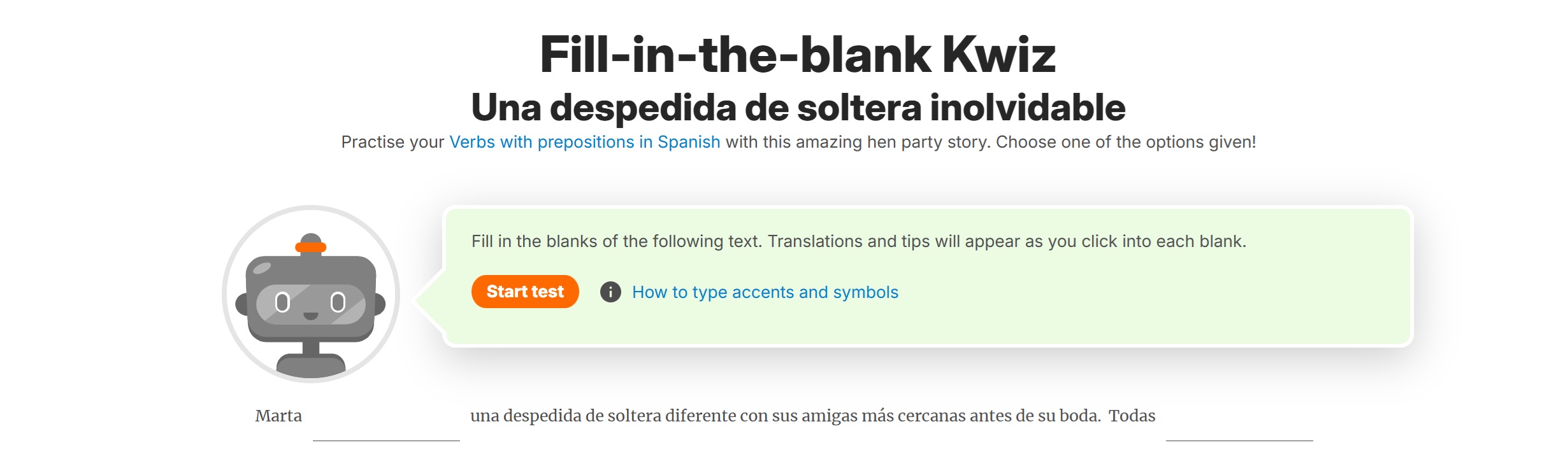1568x459 pixels.
Task: Click the Kwizbot robot avatar
Action: (310, 293)
